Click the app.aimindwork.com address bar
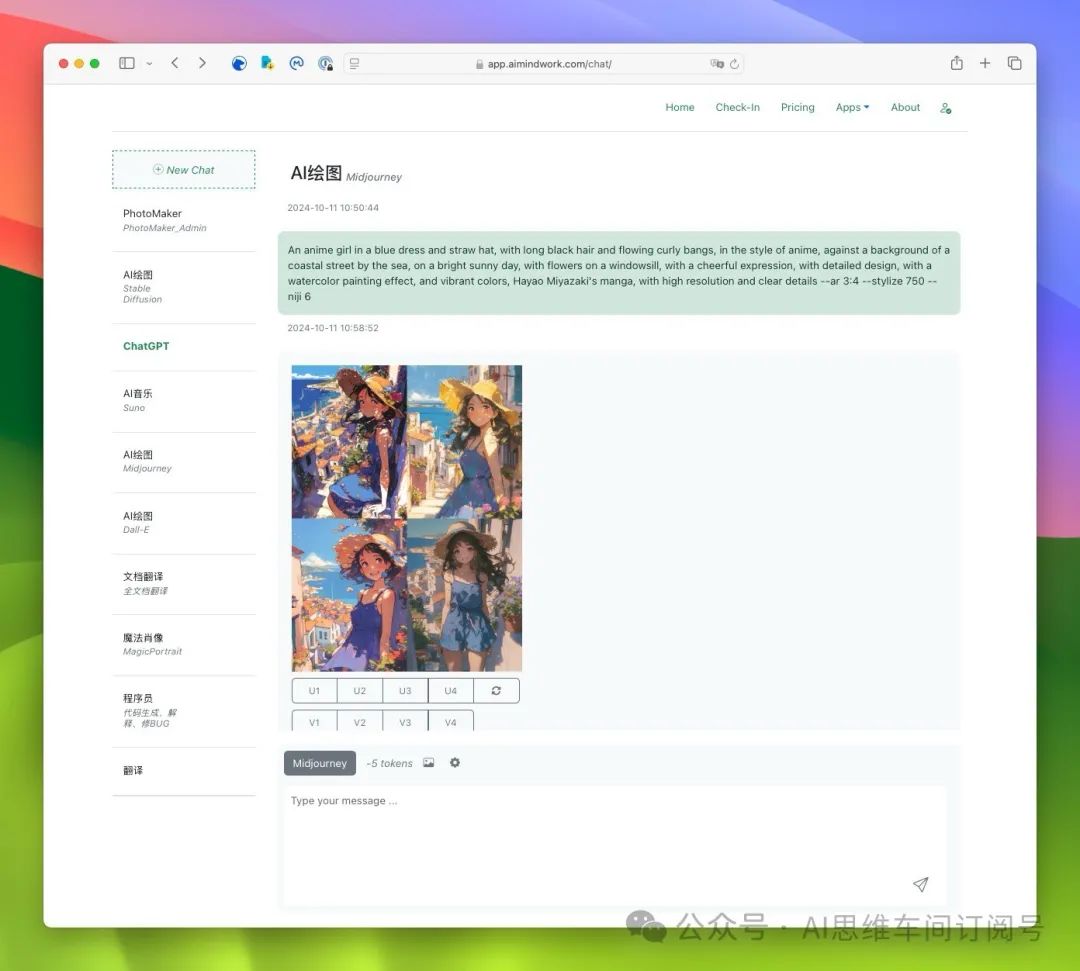Screen dimensions: 1080x971 click(543, 63)
